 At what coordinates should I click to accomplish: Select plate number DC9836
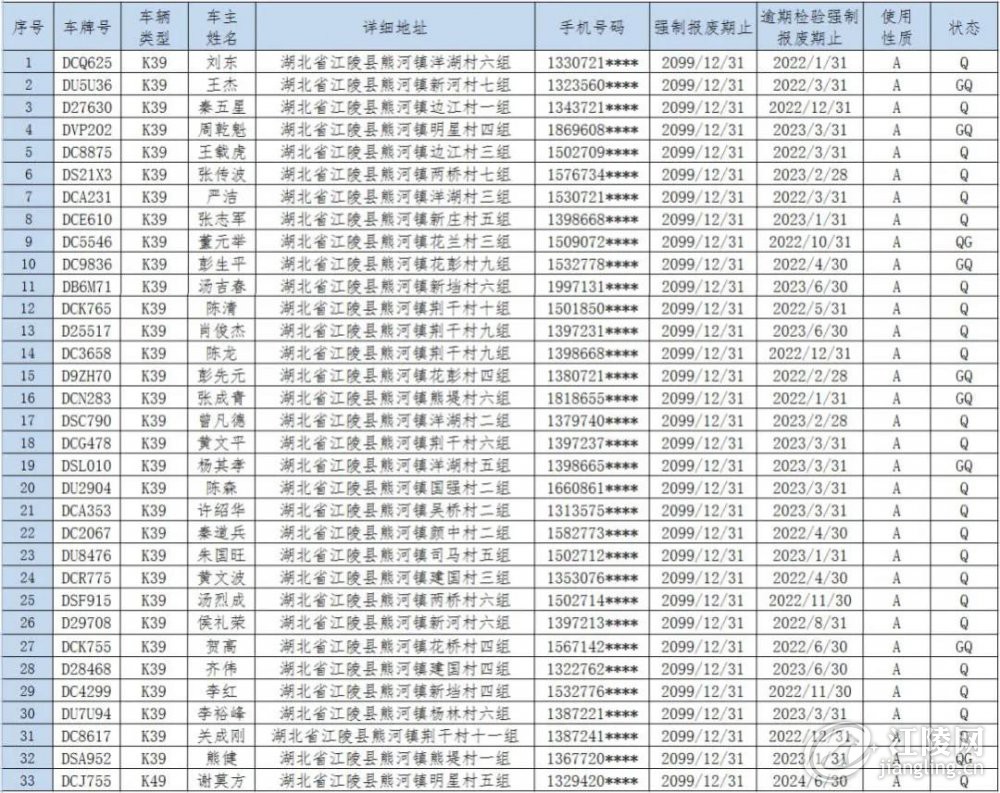pyautogui.click(x=87, y=264)
